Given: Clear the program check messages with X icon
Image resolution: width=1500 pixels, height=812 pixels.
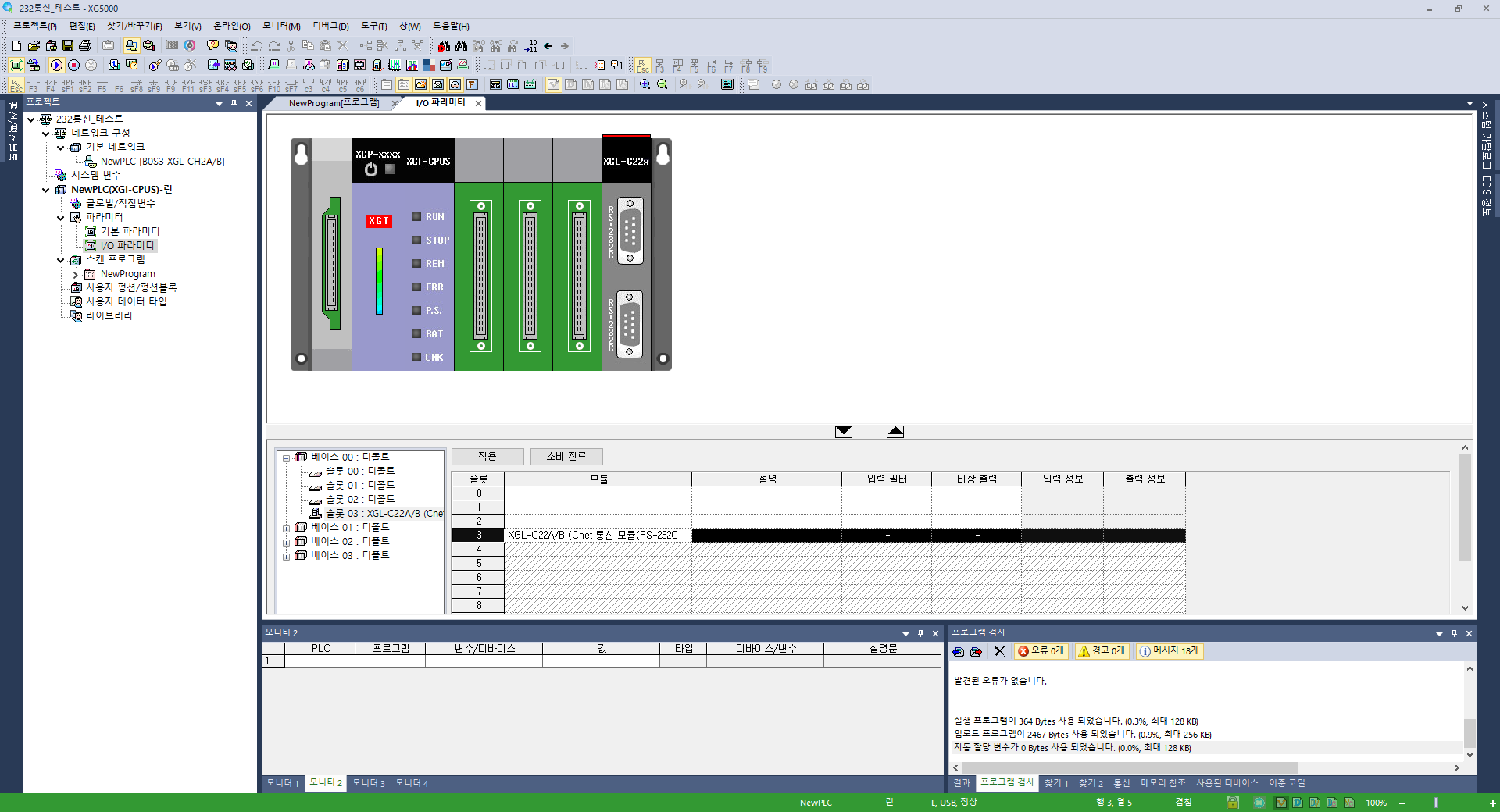Looking at the screenshot, I should click(999, 651).
